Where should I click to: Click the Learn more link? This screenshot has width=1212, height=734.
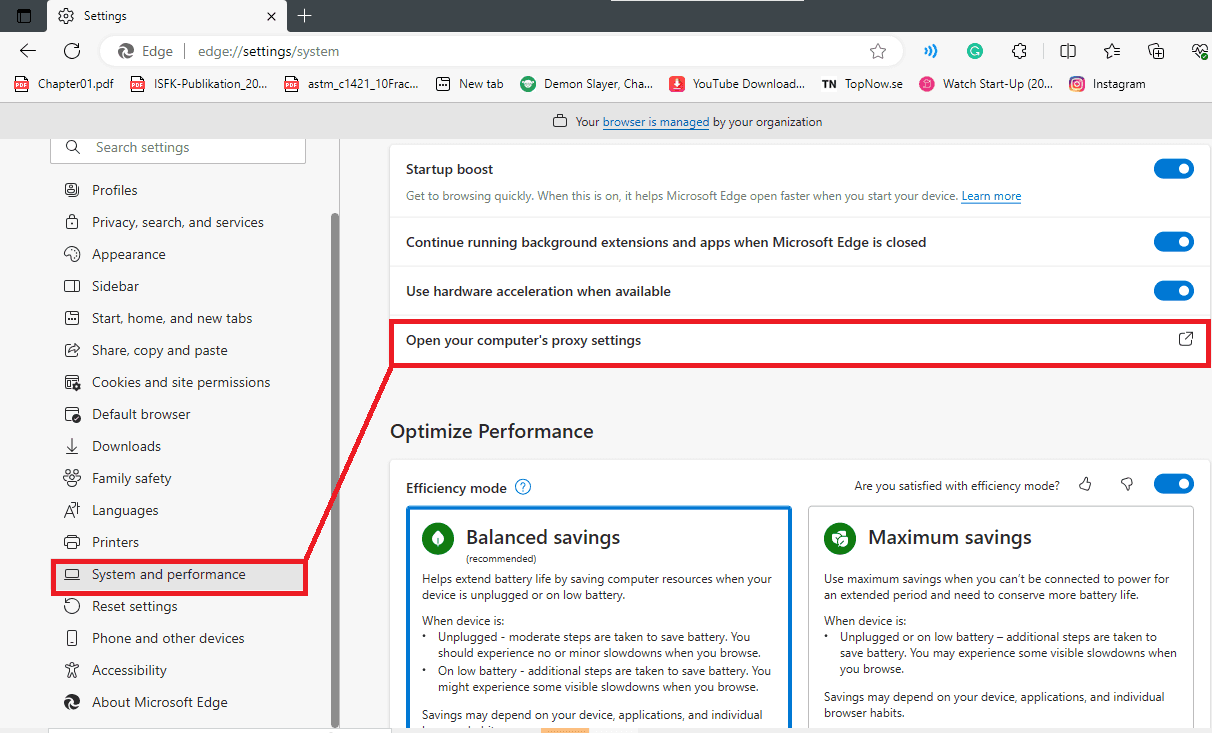(x=990, y=196)
